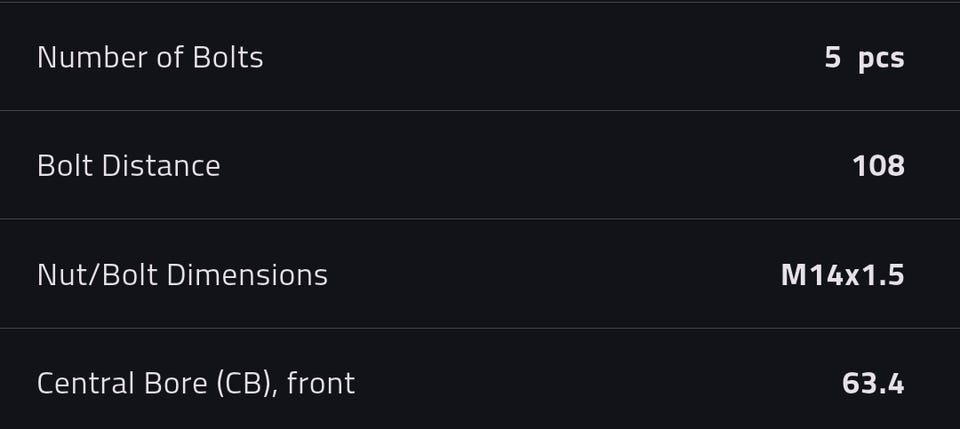960x429 pixels.
Task: Click the word Bolt in Bolt Distance
Action: pyautogui.click(x=63, y=165)
